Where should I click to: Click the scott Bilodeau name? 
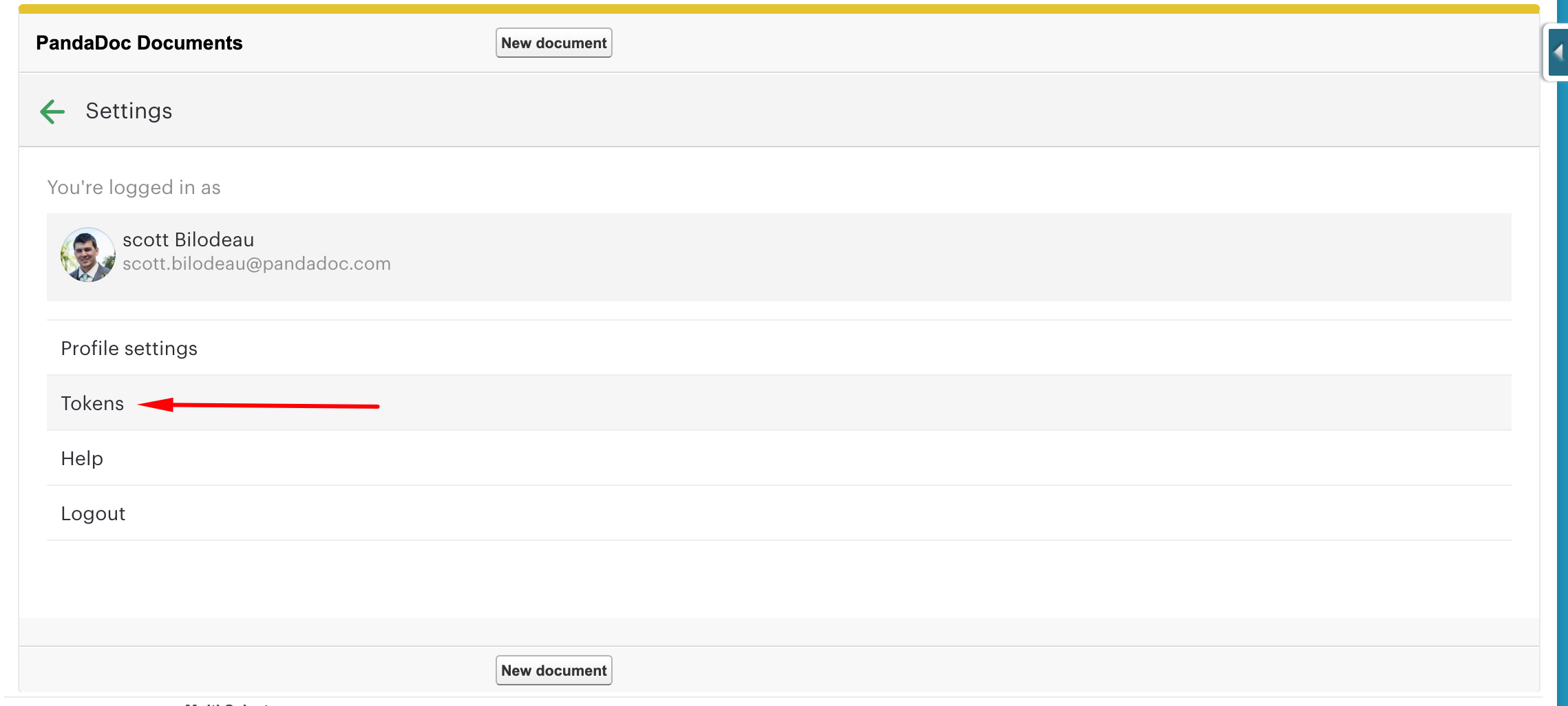[189, 239]
